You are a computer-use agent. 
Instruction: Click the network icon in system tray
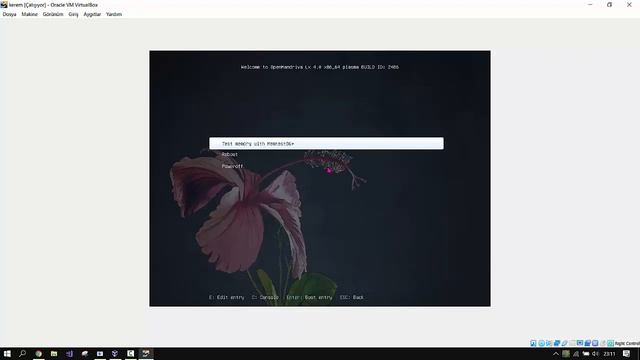tap(576, 354)
